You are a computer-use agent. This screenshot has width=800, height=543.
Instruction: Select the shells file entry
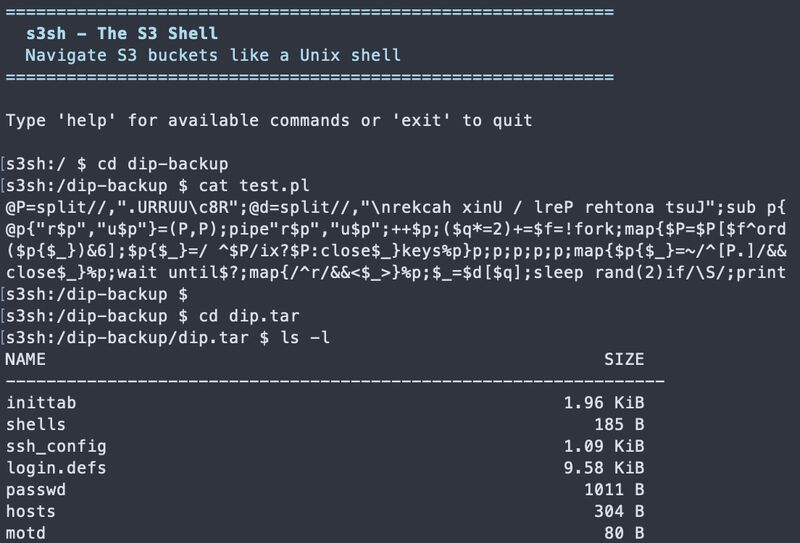[36, 425]
